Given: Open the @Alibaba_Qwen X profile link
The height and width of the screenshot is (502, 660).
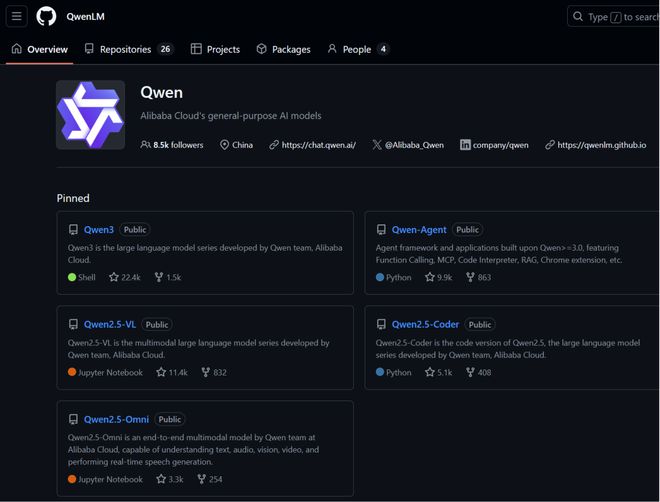Looking at the screenshot, I should 414,145.
